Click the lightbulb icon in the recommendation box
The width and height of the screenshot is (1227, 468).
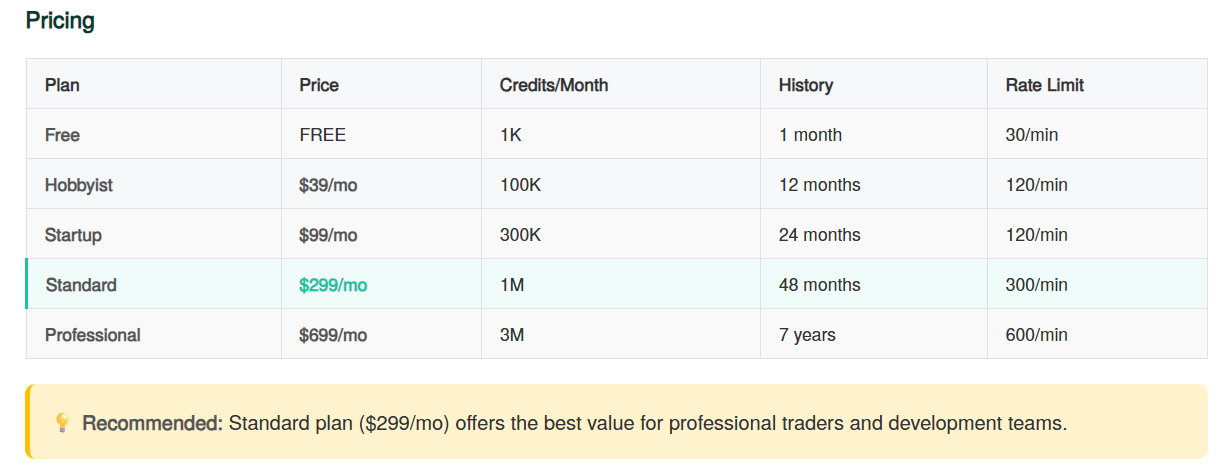(x=62, y=423)
